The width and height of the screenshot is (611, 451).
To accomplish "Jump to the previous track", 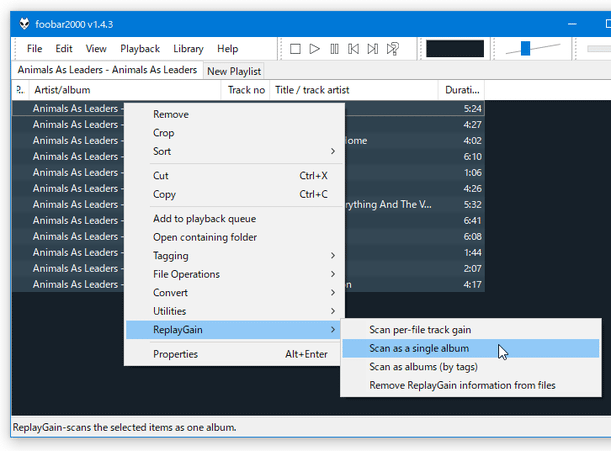I will coord(353,49).
